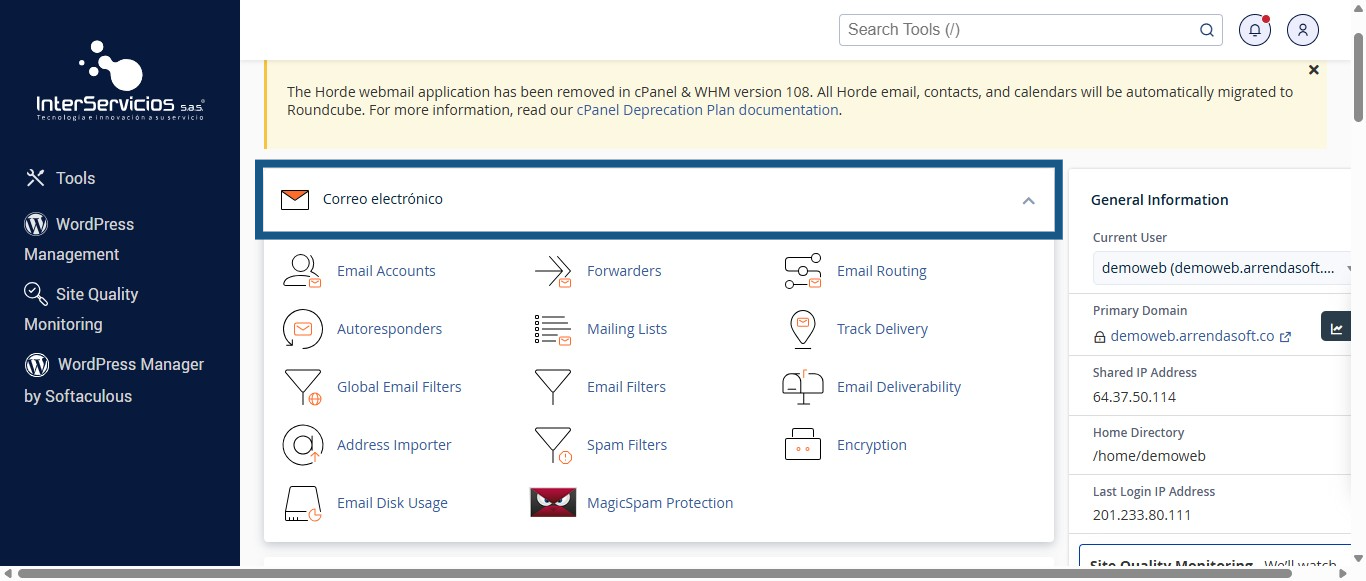Open the Email Accounts link
Screen dimensions: 1366x581
(386, 271)
